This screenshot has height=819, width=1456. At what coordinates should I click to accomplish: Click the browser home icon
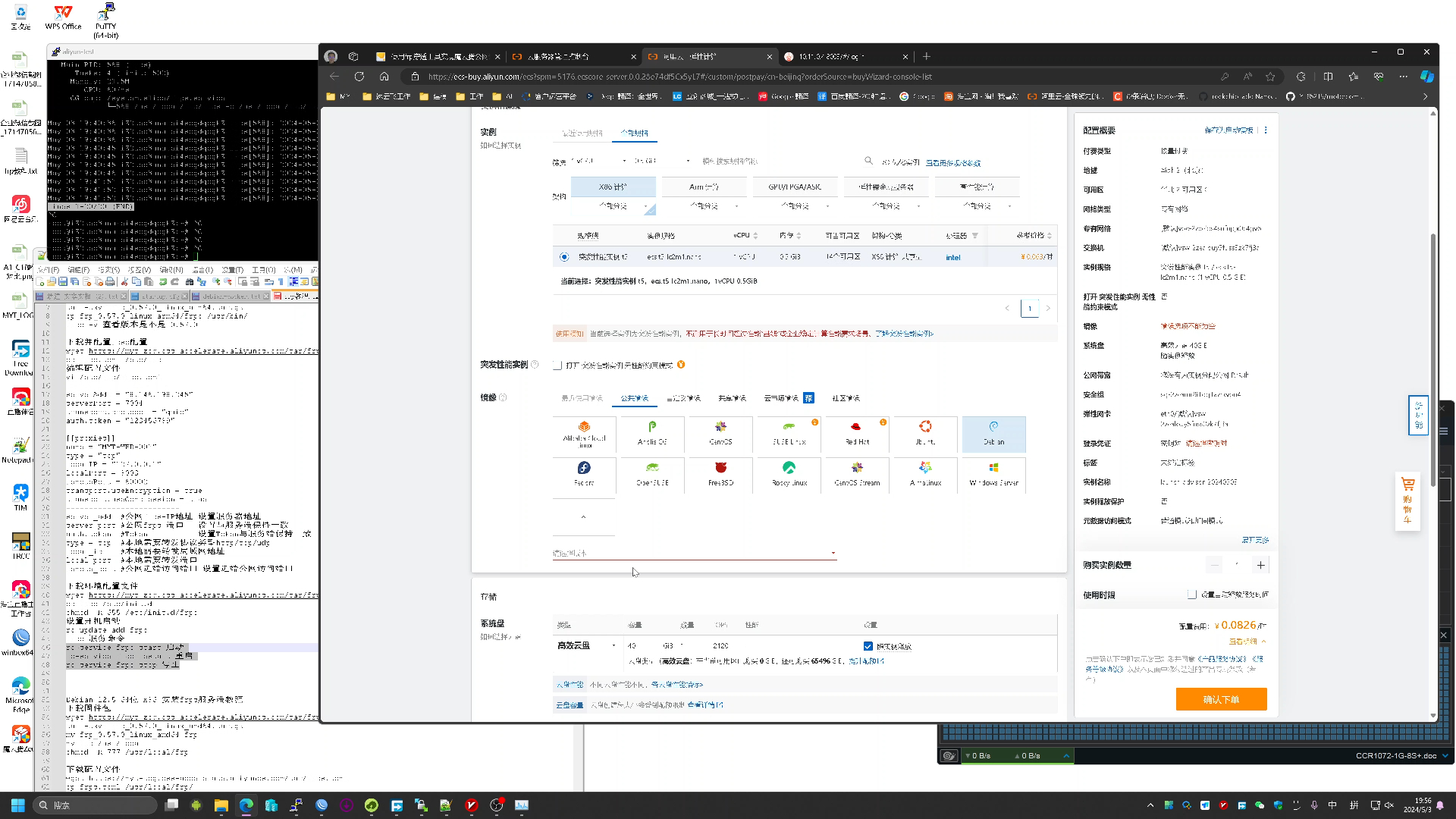pos(384,77)
